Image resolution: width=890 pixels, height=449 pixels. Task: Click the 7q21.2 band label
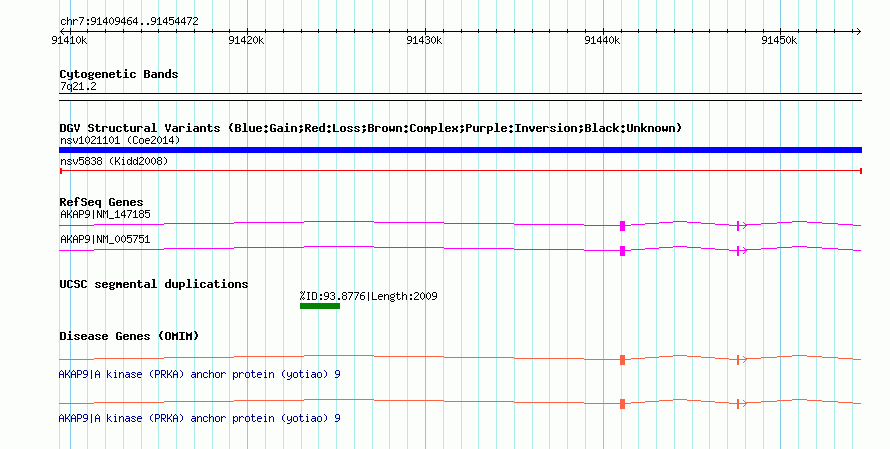point(78,87)
